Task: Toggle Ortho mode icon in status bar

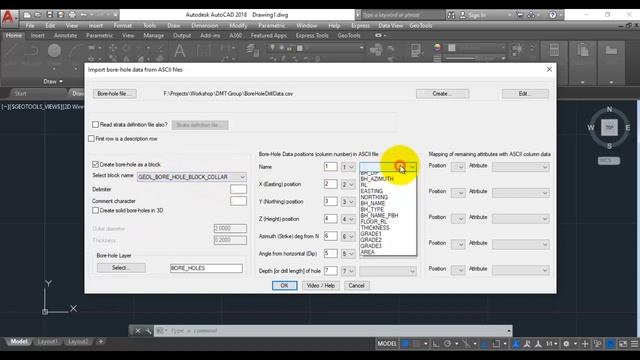Action: (x=436, y=344)
